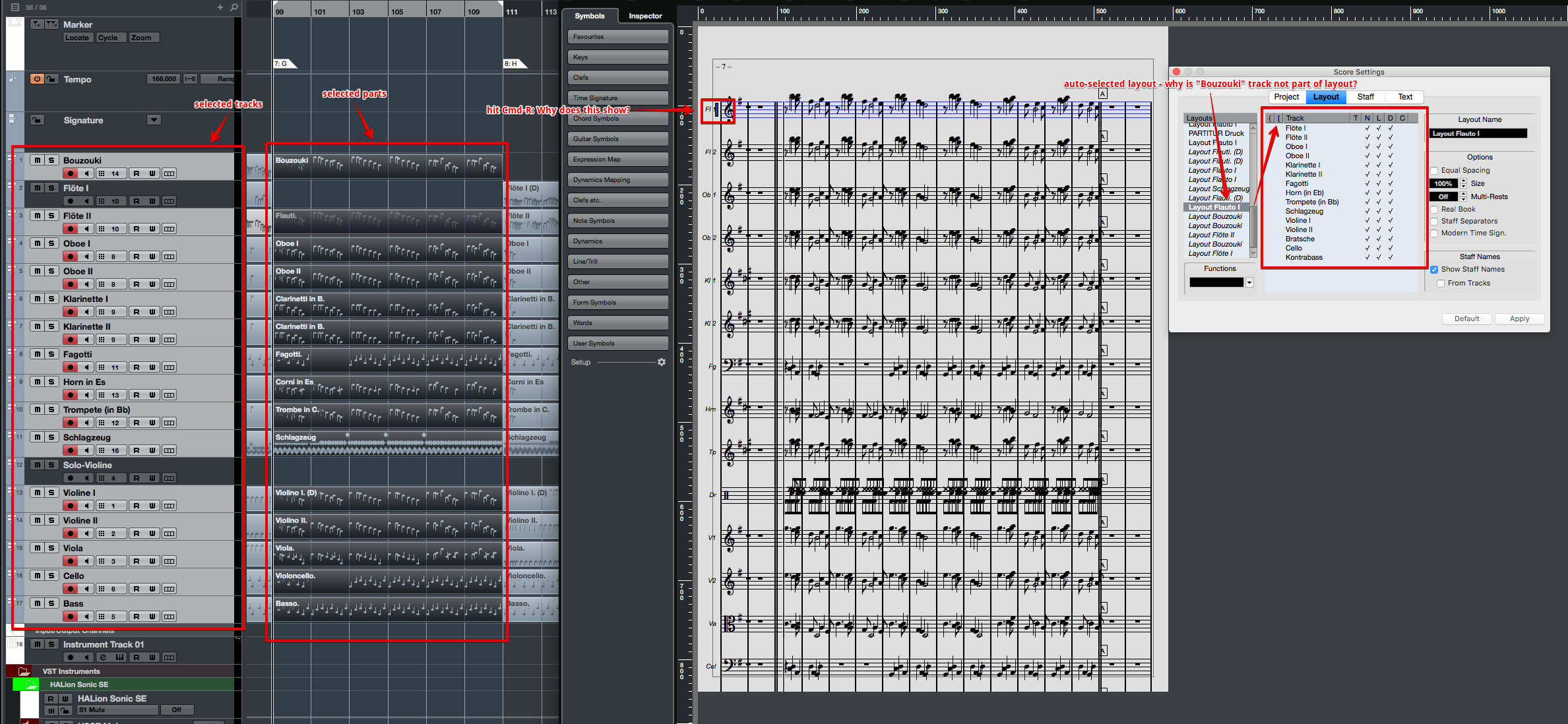Open the Functions dropdown menu
The image size is (1568, 724).
(1249, 282)
